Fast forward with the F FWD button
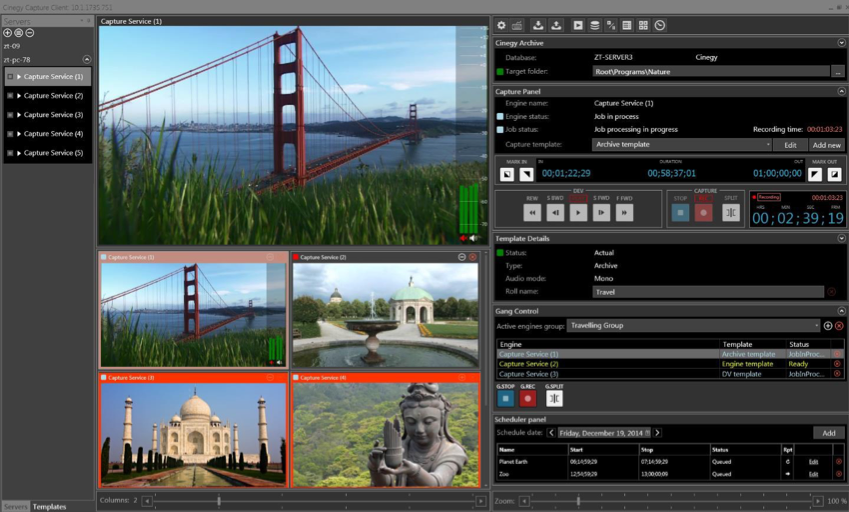The height and width of the screenshot is (512, 849). coord(624,213)
